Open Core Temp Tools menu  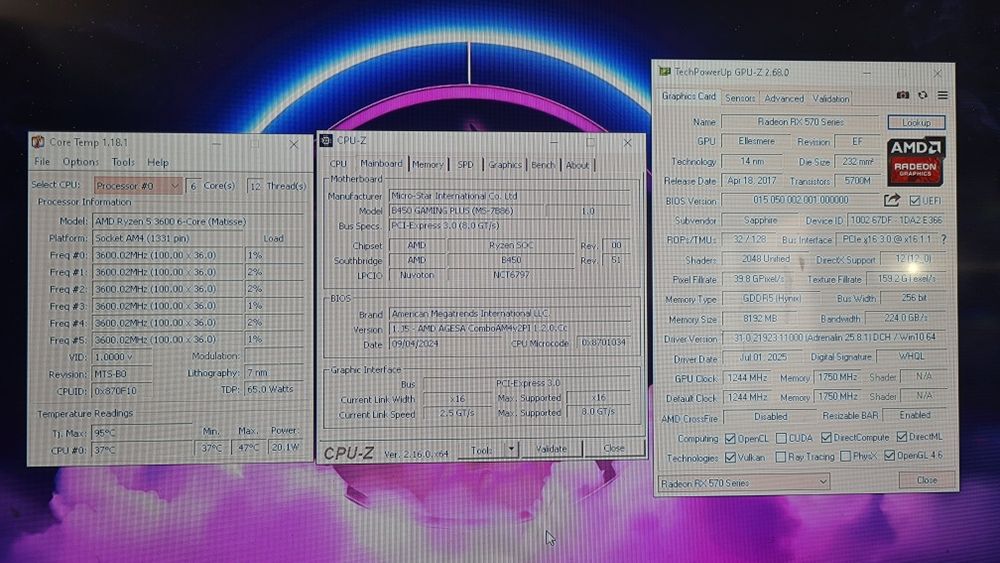tap(123, 162)
